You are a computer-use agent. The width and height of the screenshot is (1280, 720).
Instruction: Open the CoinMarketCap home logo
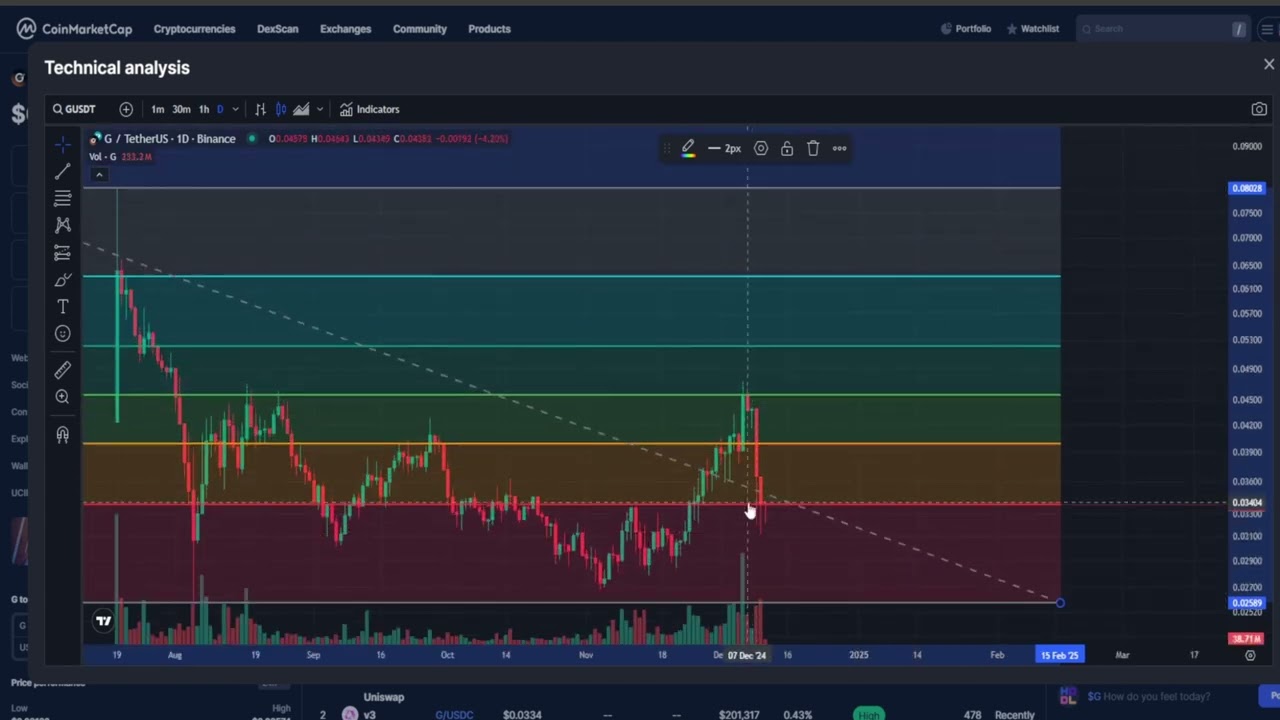[74, 28]
